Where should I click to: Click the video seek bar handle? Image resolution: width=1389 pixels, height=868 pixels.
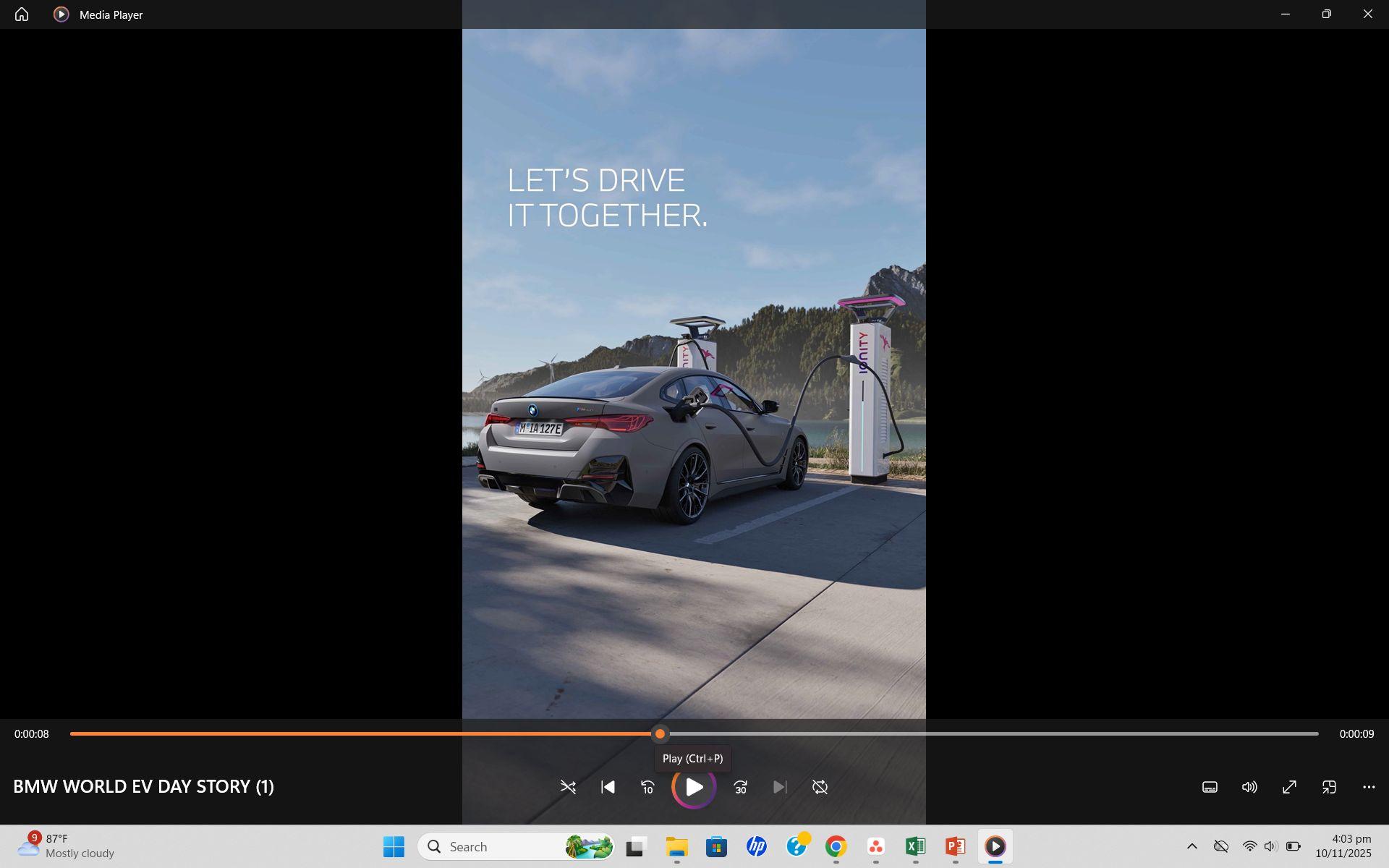[x=660, y=733]
